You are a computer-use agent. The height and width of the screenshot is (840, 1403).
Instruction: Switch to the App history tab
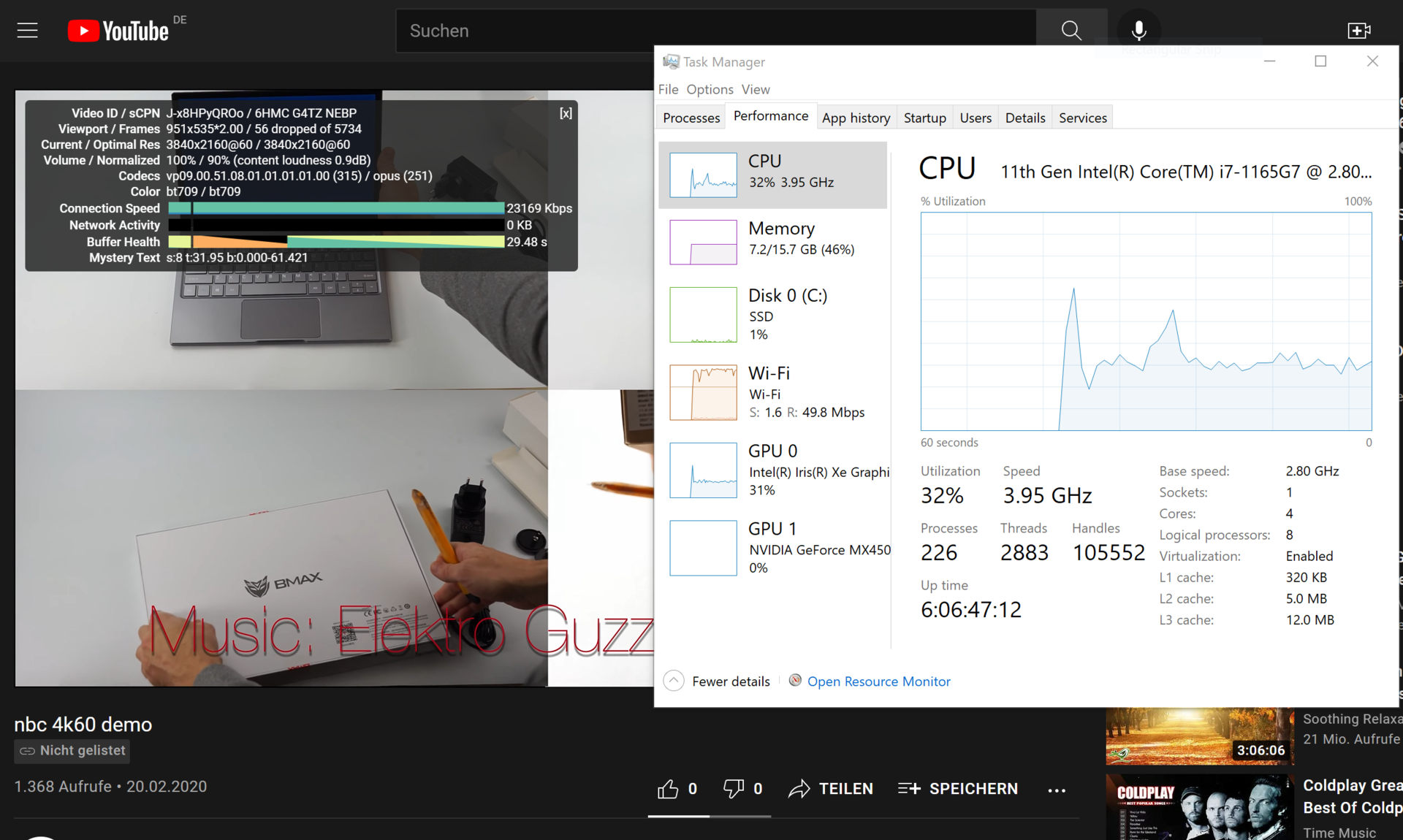856,118
